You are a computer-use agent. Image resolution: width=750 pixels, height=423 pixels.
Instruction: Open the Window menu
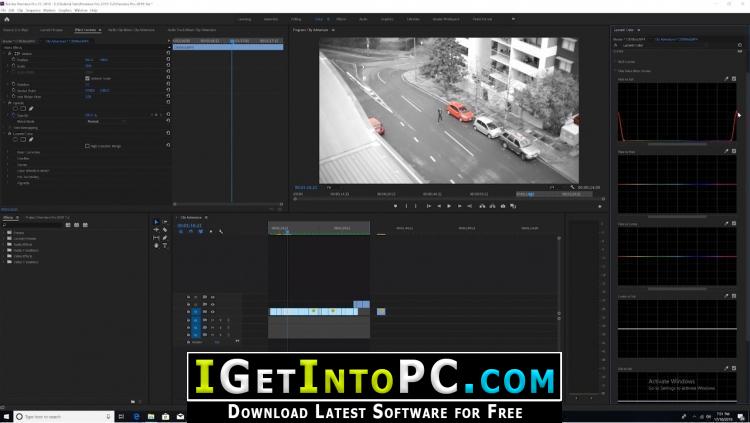pyautogui.click(x=78, y=10)
